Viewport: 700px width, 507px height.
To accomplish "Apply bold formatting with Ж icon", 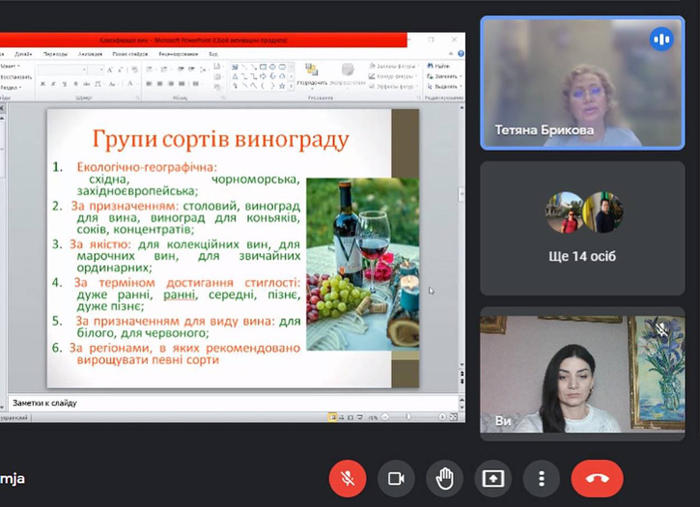I will pyautogui.click(x=43, y=83).
